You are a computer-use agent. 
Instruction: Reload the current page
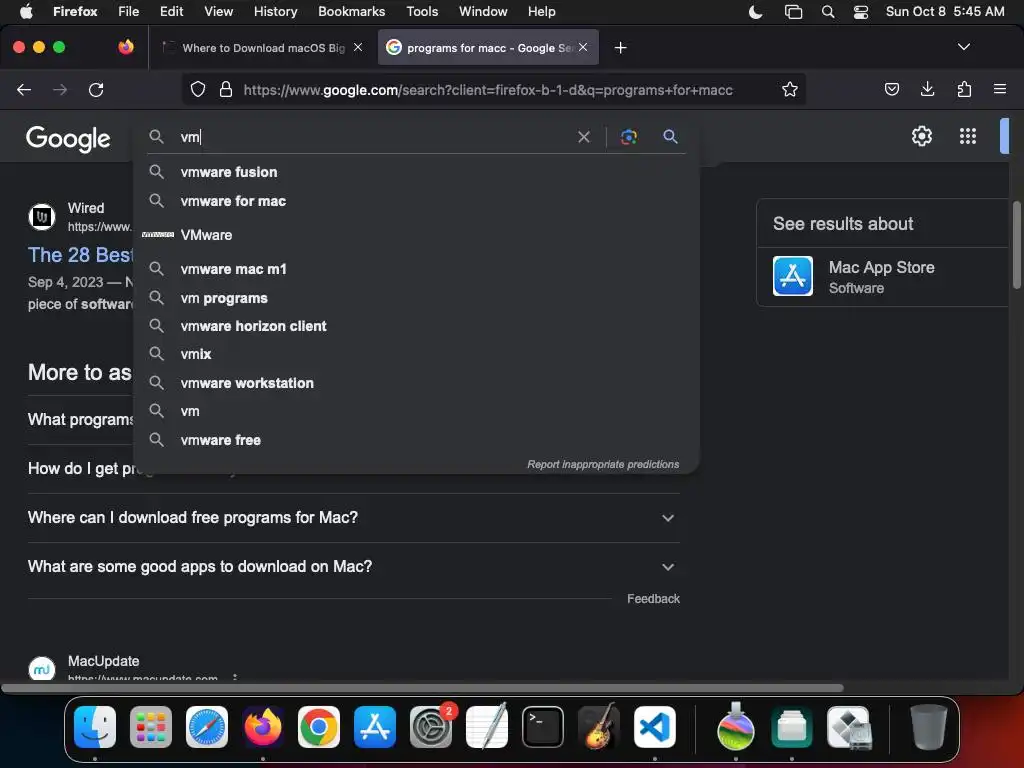coord(96,89)
